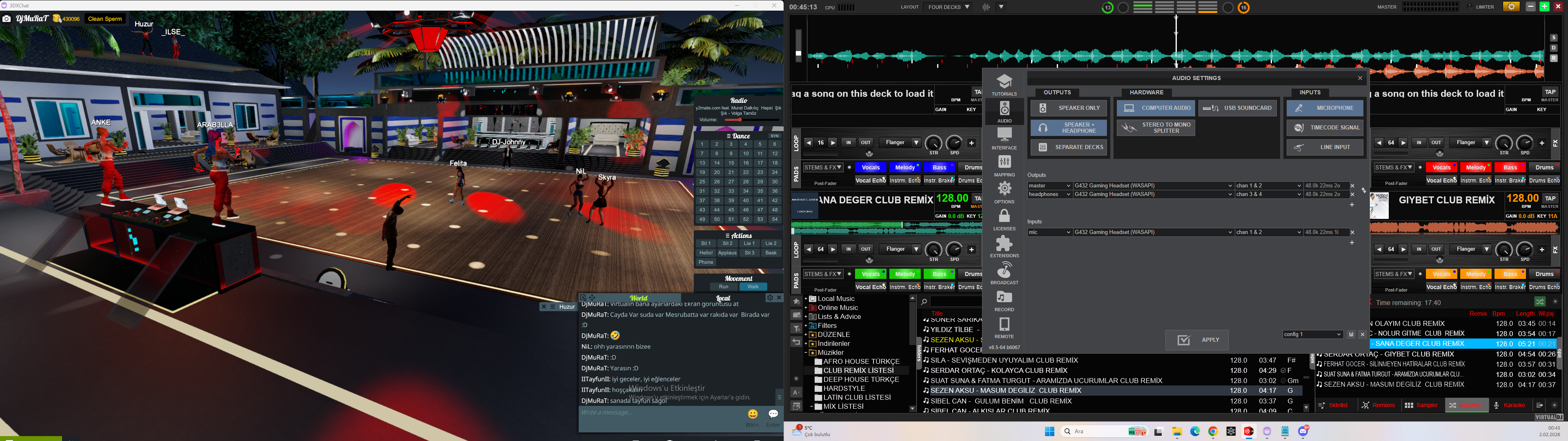This screenshot has width=1568, height=441.
Task: Select Separate Decks output mode
Action: 1069,147
